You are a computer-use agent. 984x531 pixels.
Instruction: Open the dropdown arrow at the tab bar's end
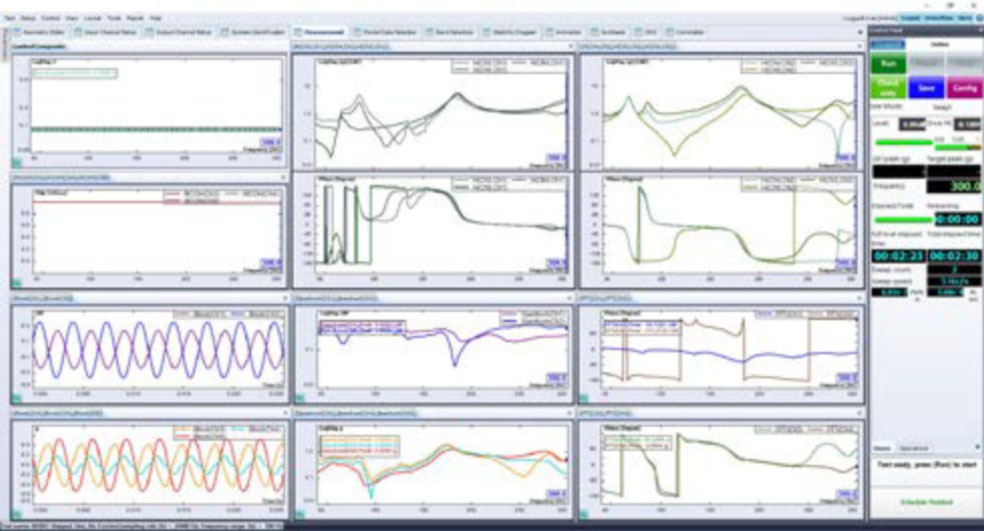point(860,32)
